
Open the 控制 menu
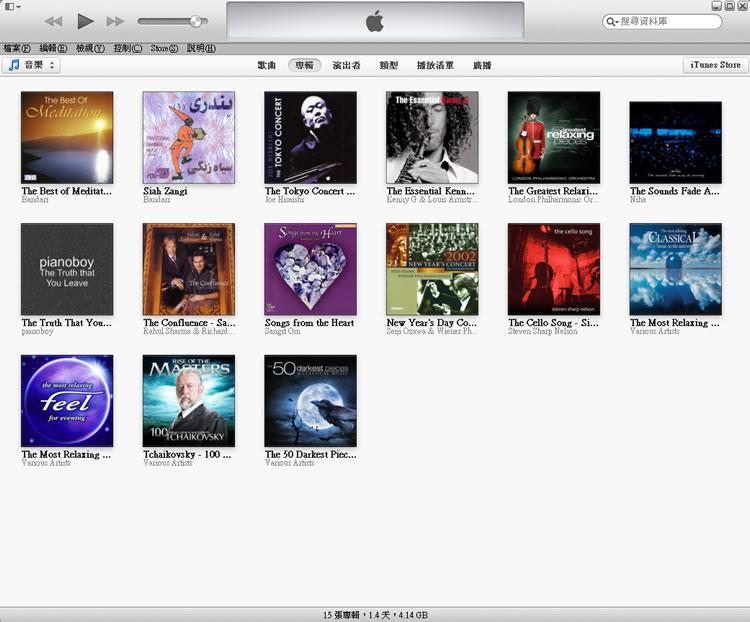[x=127, y=48]
